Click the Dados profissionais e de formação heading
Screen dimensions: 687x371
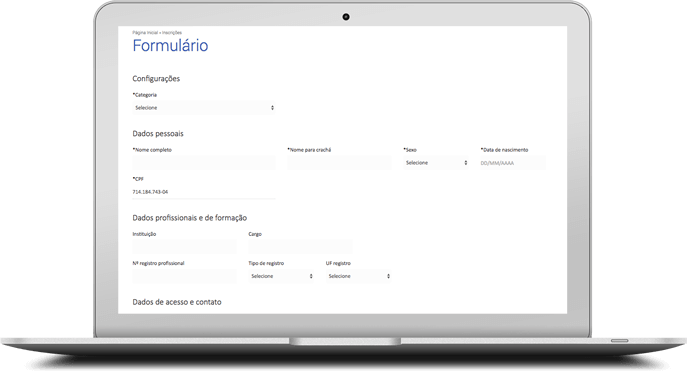pos(190,218)
